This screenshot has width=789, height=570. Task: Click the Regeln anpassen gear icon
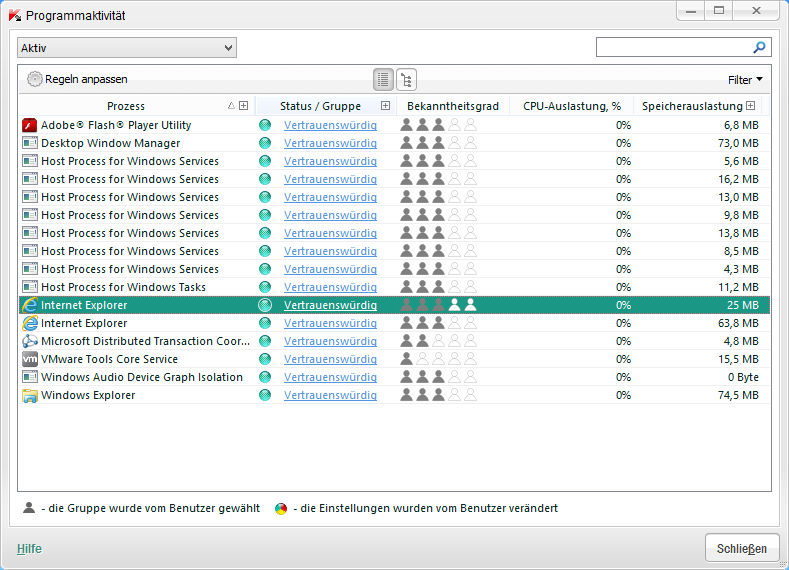click(x=34, y=79)
